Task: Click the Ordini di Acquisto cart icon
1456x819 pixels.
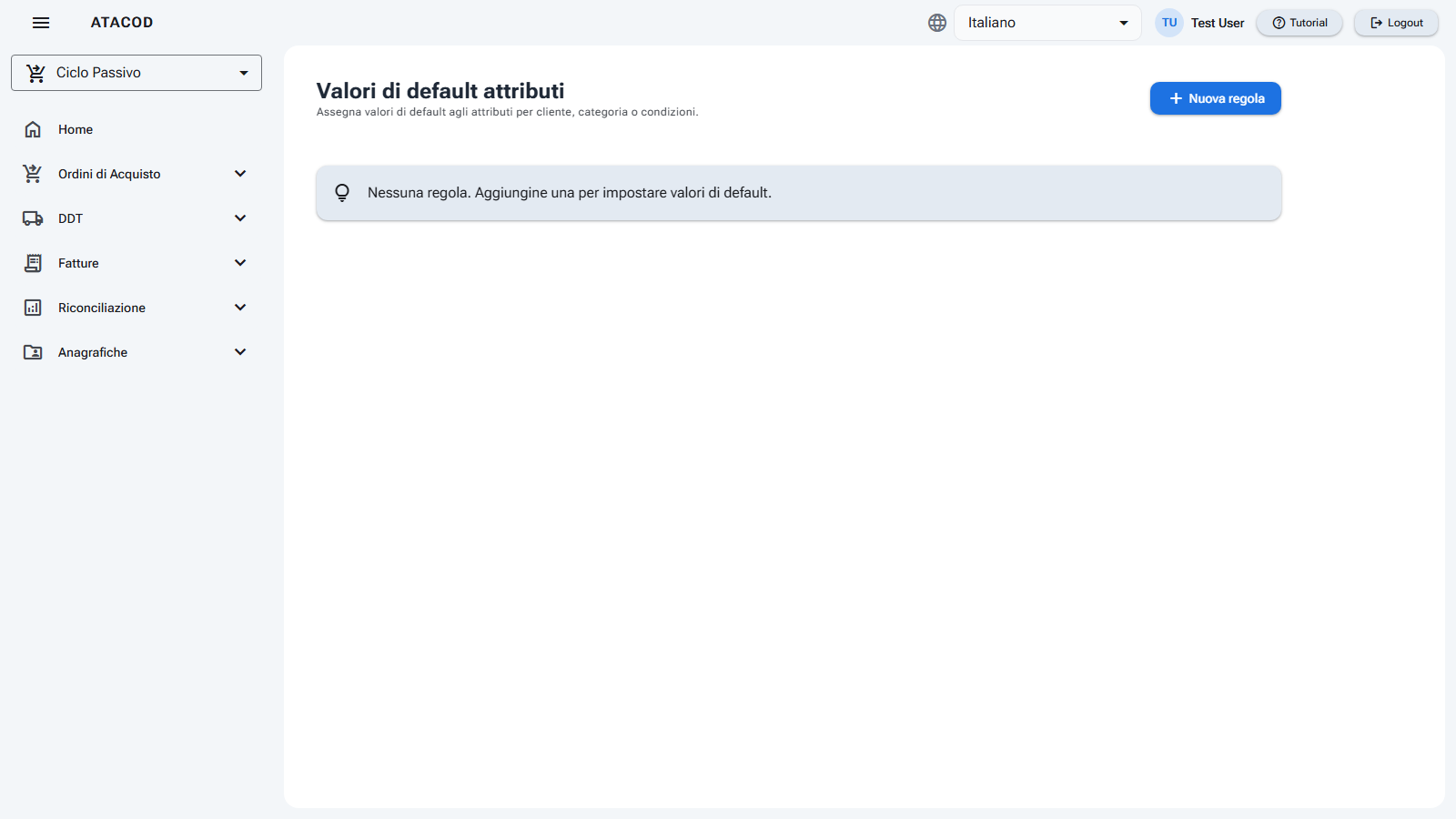Action: tap(33, 174)
